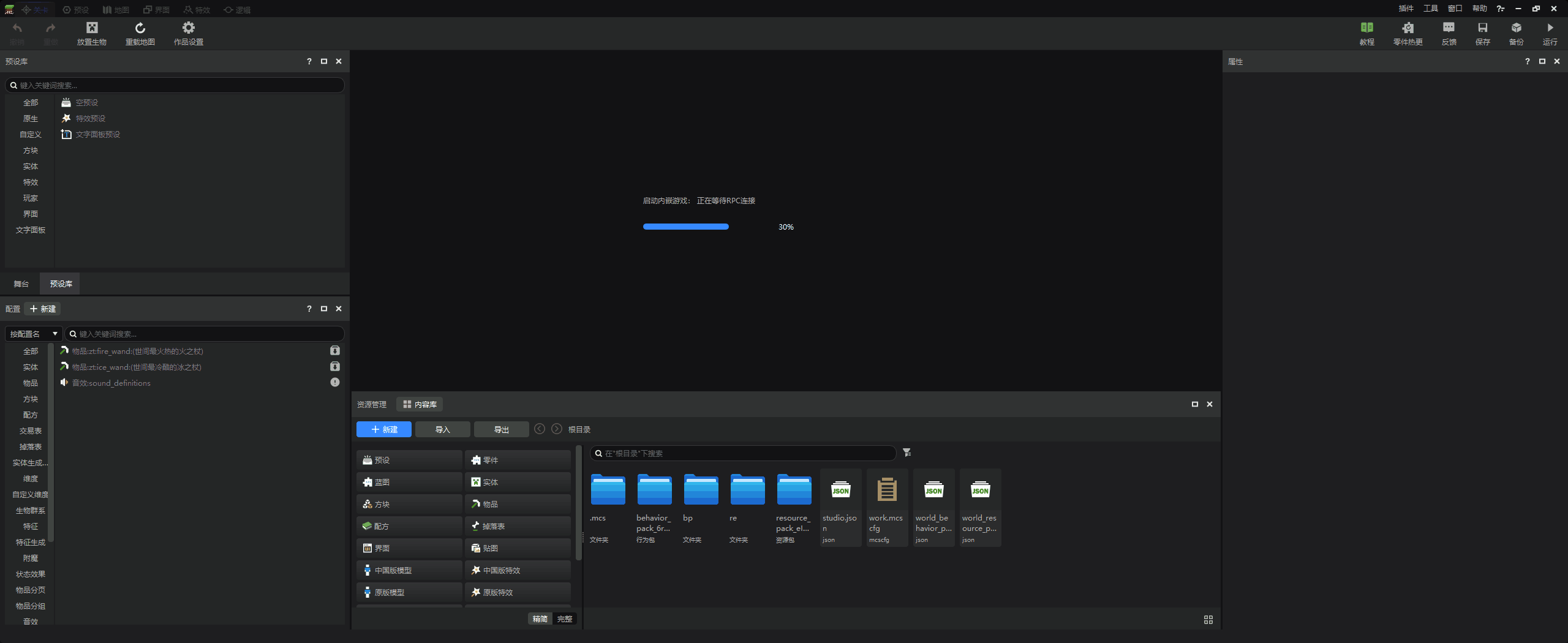Screen dimensions: 1568x643
Task: Click the 放置生物 (place creature) toolbar icon
Action: point(92,28)
